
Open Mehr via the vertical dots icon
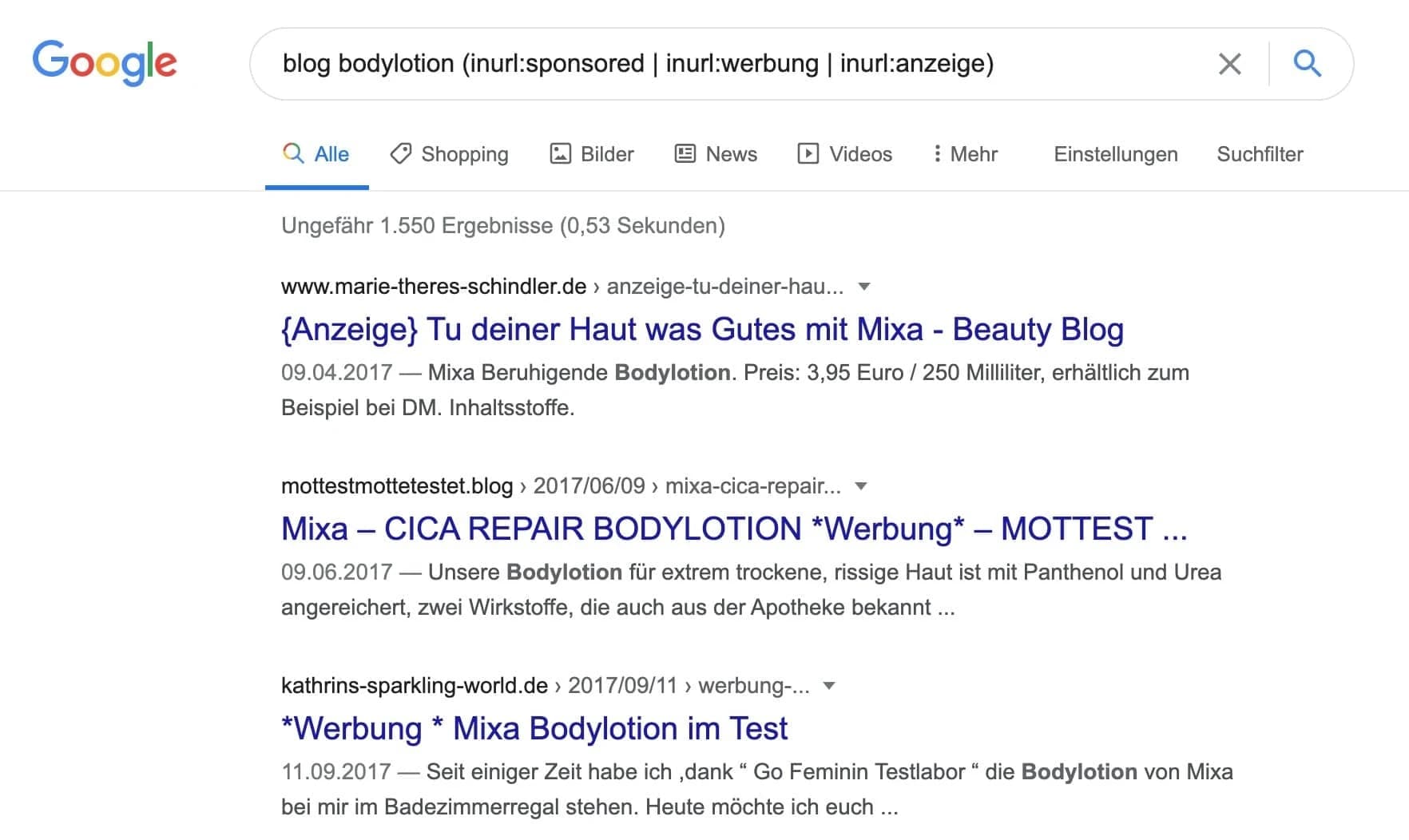[937, 153]
